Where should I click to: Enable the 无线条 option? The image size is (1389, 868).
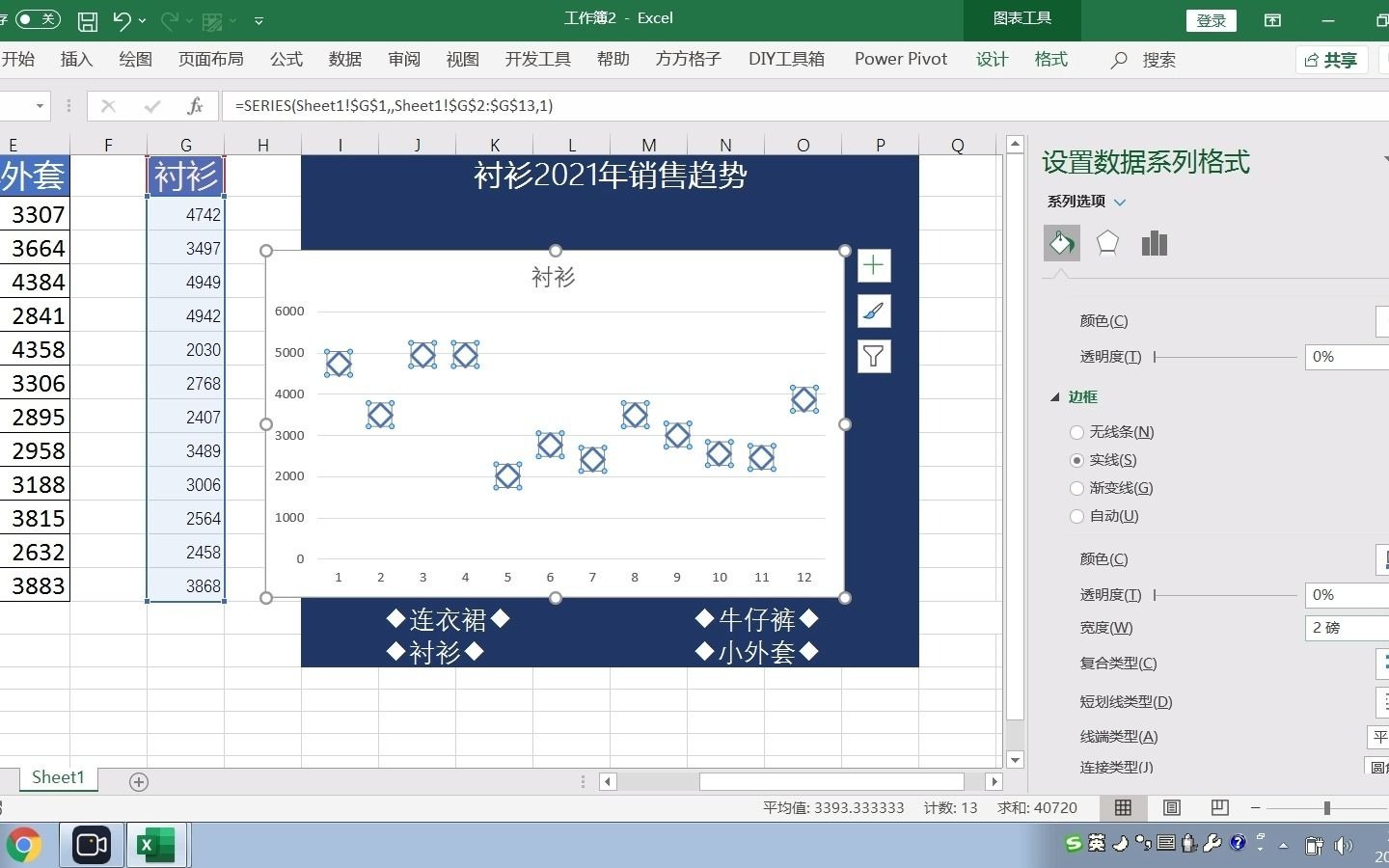click(1076, 432)
